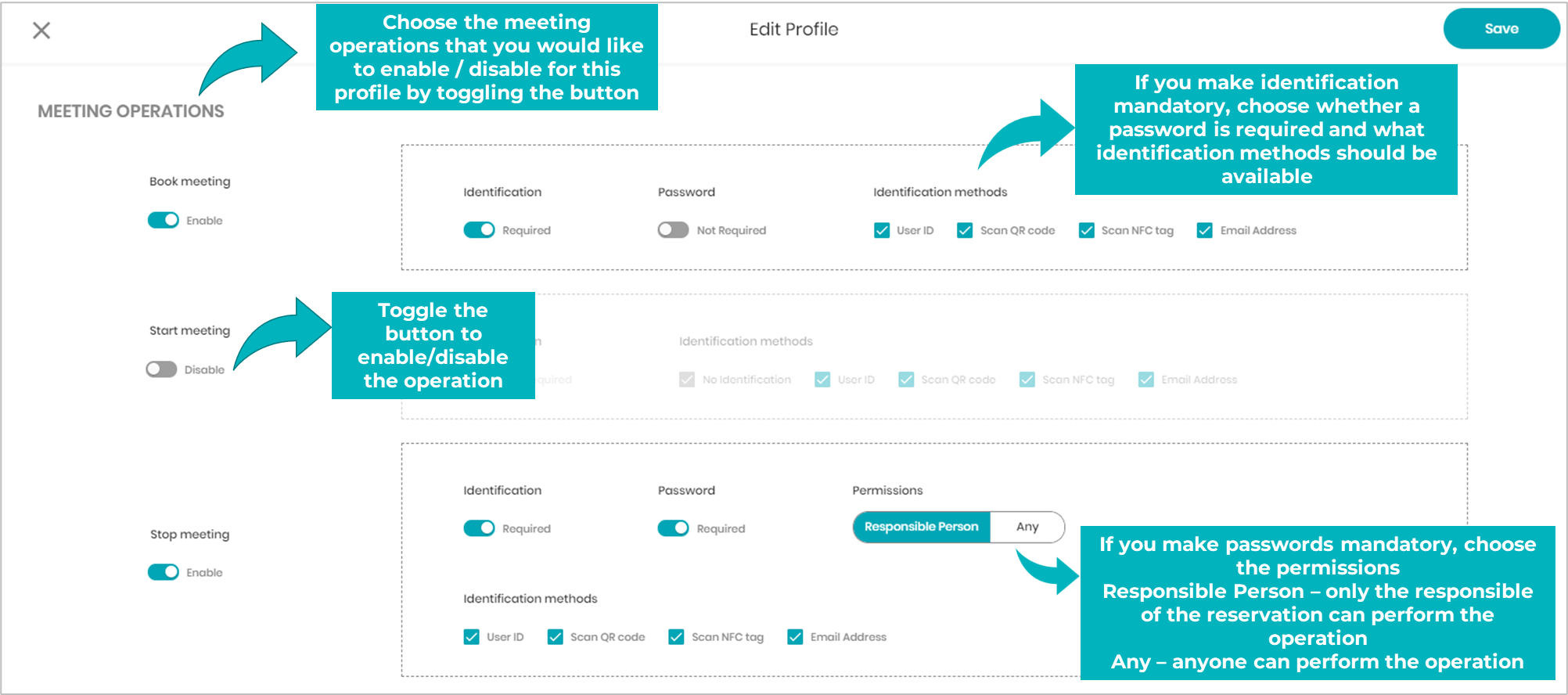The width and height of the screenshot is (1568, 695).
Task: Uncheck User ID for Book meeting identification
Action: [x=882, y=230]
